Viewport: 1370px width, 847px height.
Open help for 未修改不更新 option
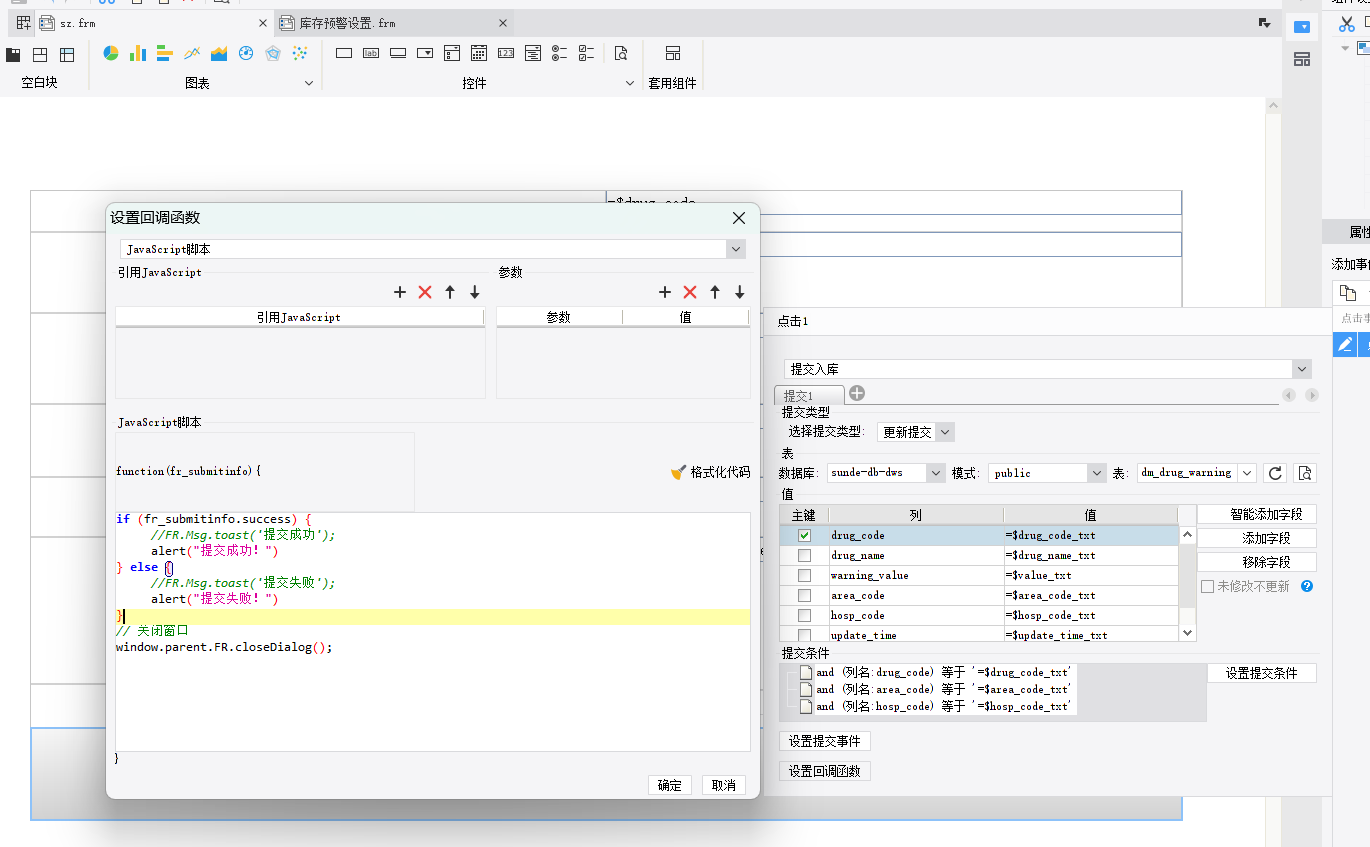1306,586
